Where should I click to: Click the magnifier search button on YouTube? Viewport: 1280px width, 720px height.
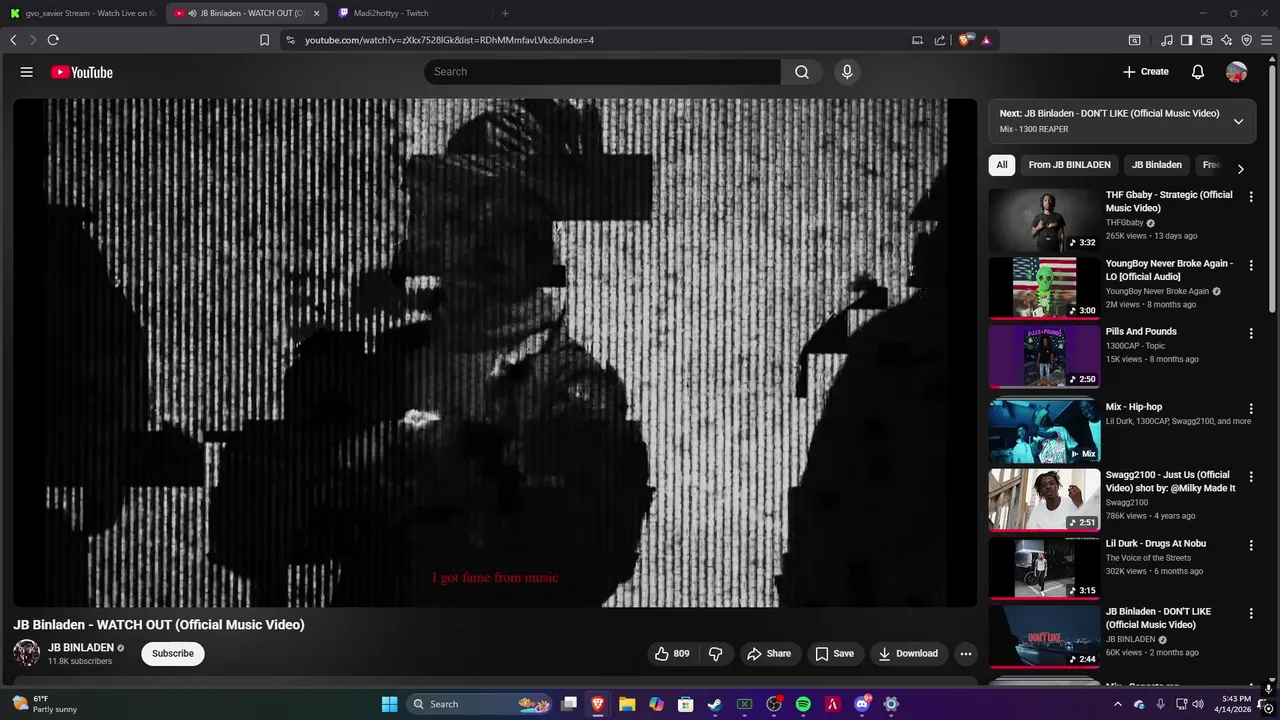click(802, 72)
